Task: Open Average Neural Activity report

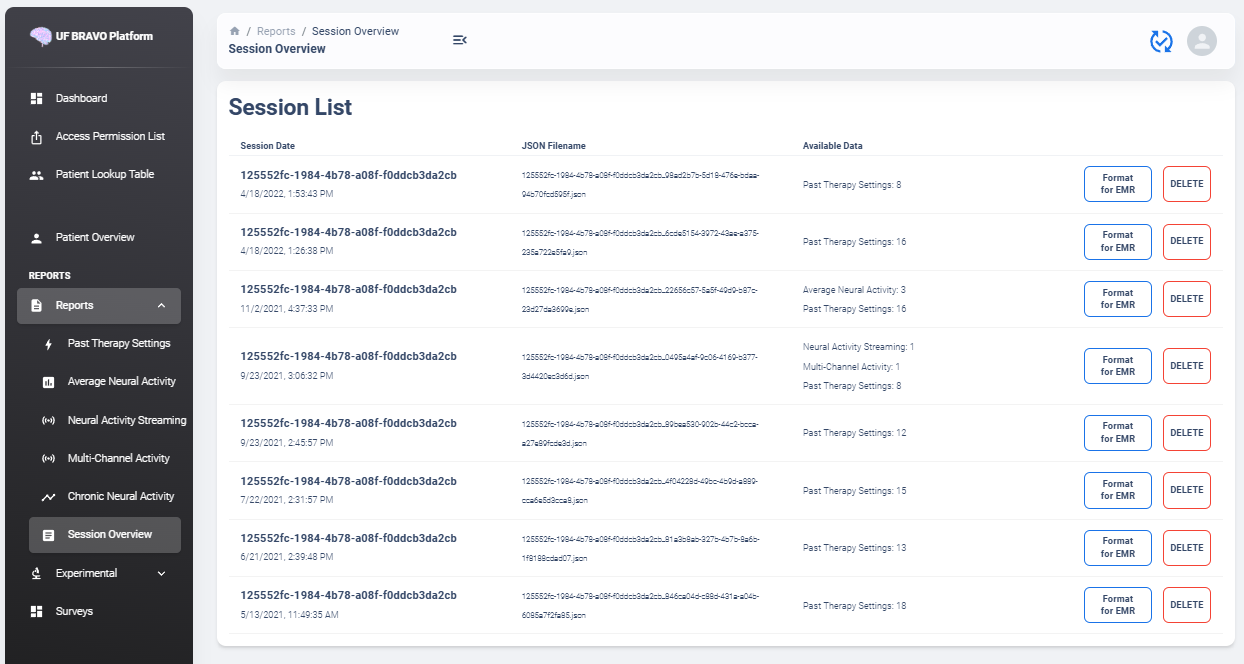Action: click(x=121, y=382)
